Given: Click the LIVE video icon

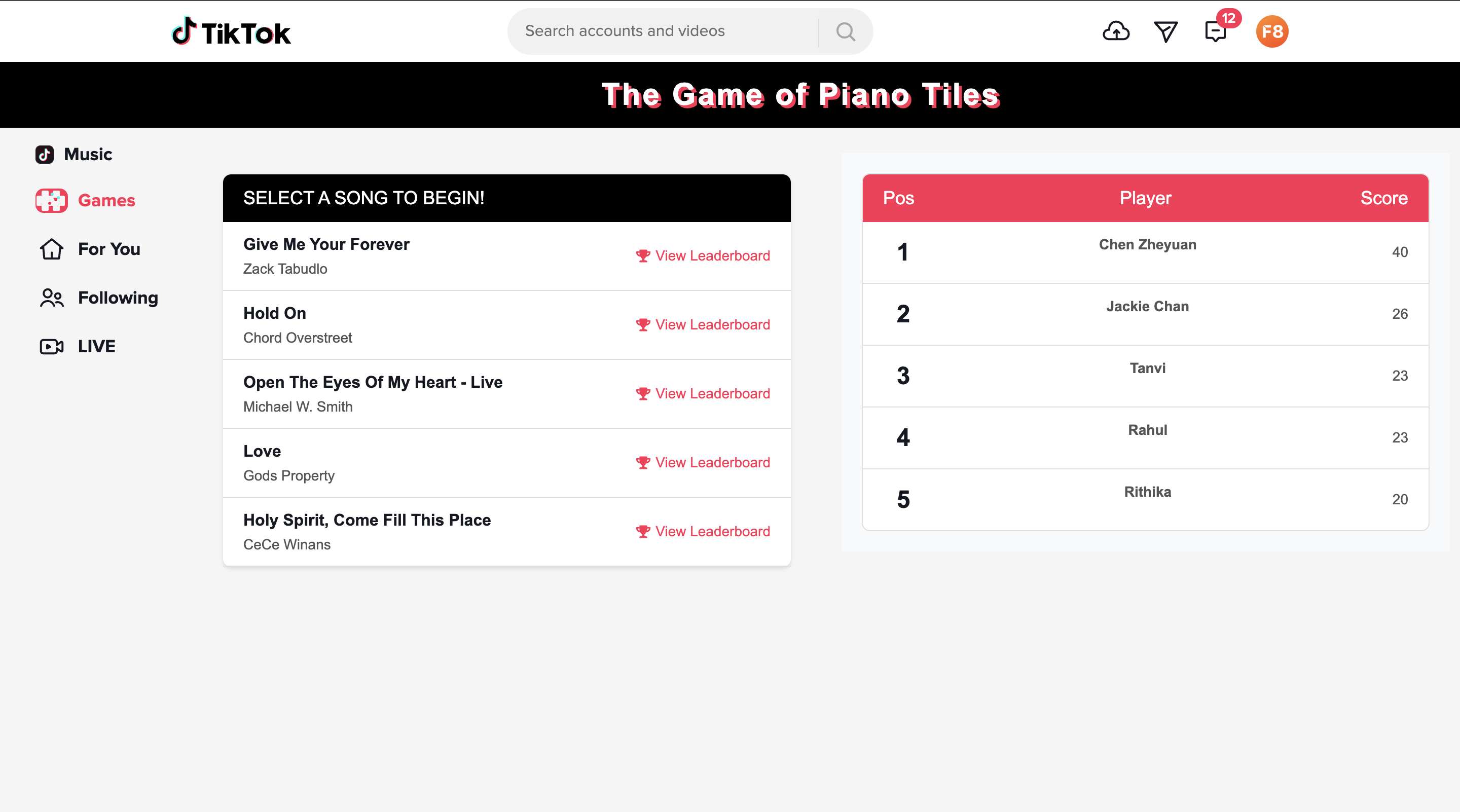Looking at the screenshot, I should click(x=51, y=346).
